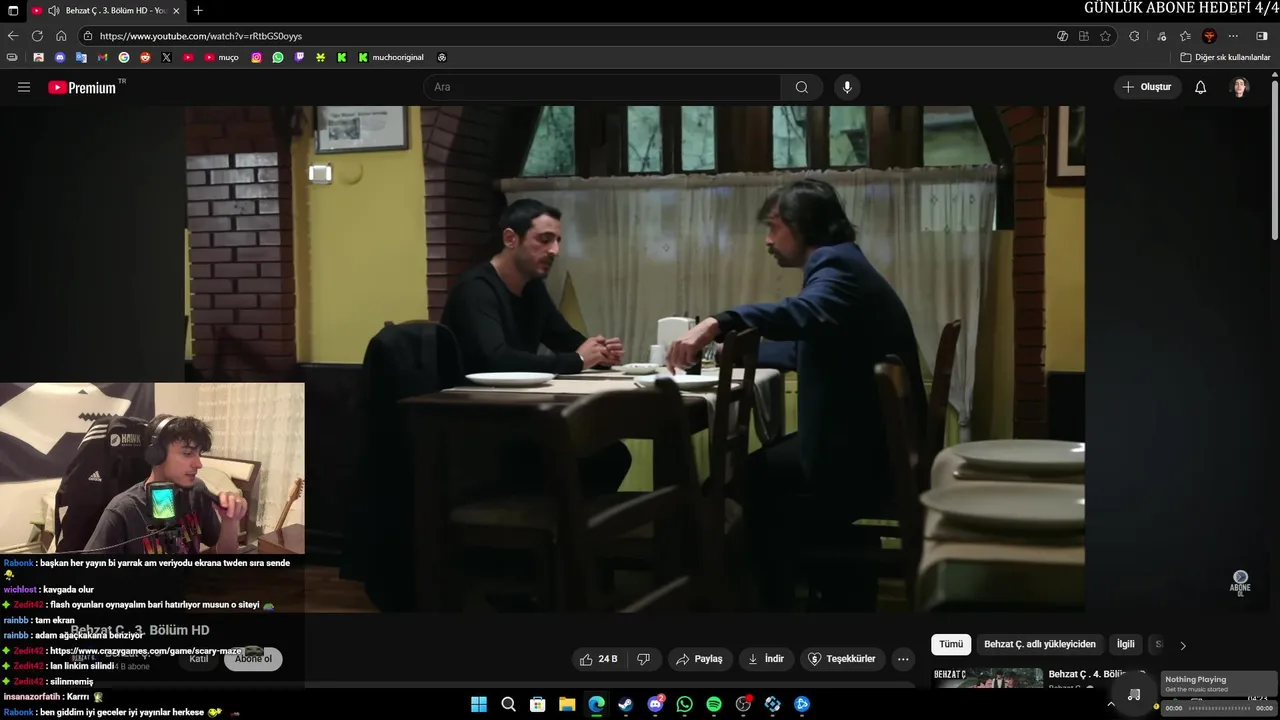Click the Abone watermark on video
1280x720 pixels.
pos(1240,582)
